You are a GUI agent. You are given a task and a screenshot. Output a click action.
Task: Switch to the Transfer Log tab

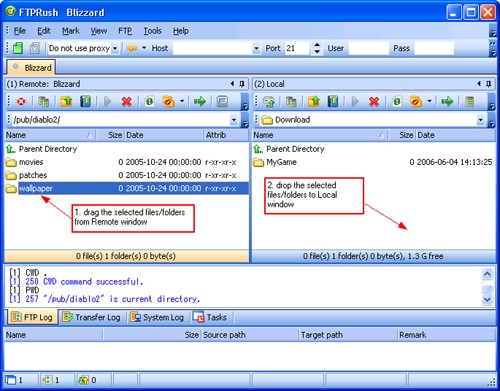pos(91,317)
